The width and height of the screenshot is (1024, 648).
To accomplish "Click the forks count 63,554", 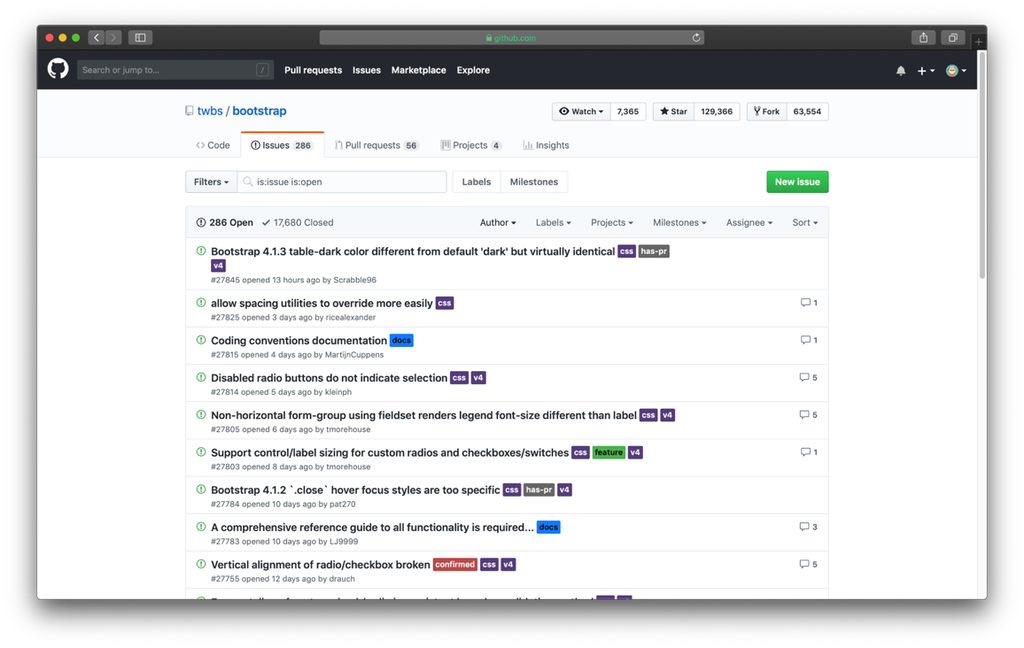I will pyautogui.click(x=807, y=111).
